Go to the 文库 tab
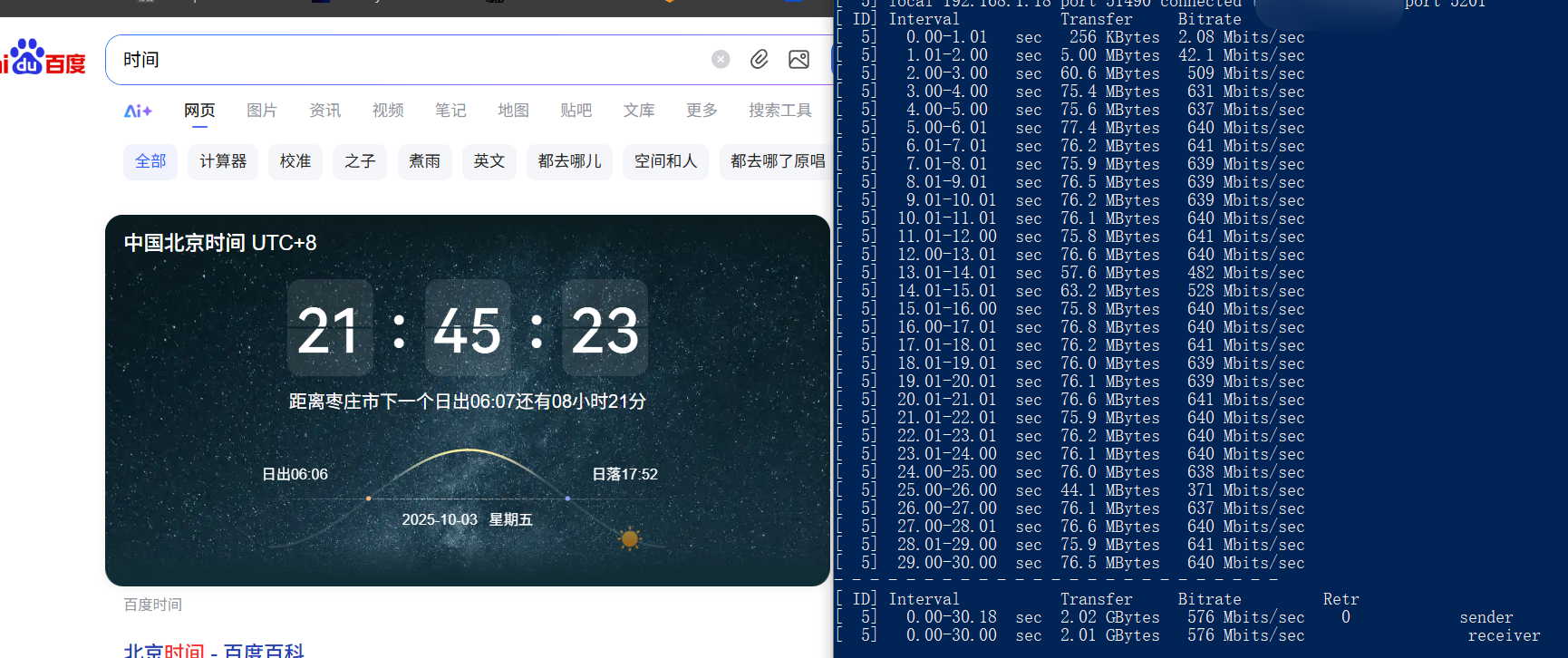The image size is (1568, 658). coord(639,111)
